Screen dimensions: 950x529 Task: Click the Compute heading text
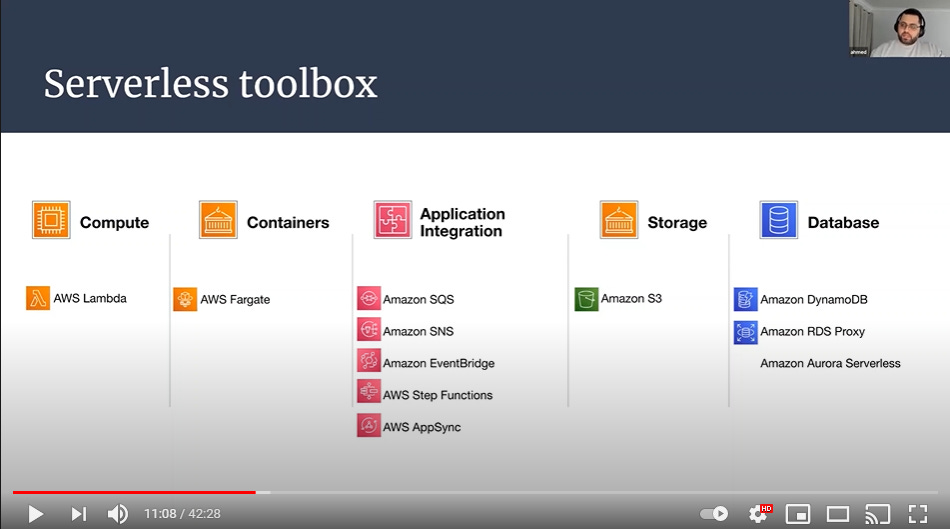(x=115, y=223)
